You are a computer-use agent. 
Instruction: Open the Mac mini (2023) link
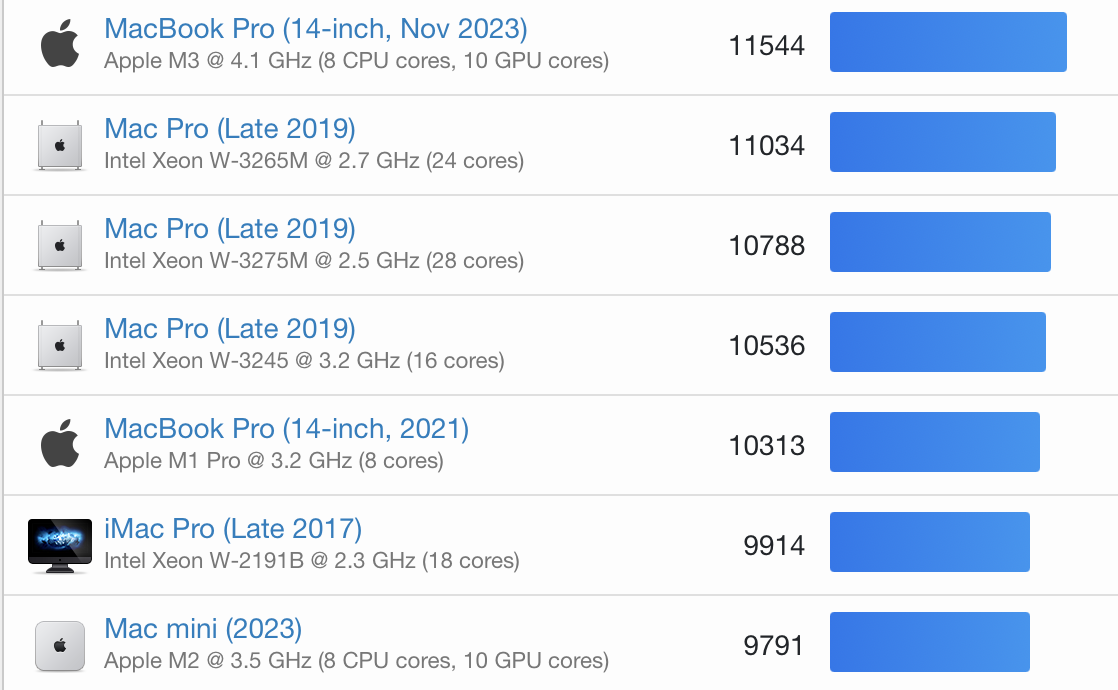click(x=203, y=629)
